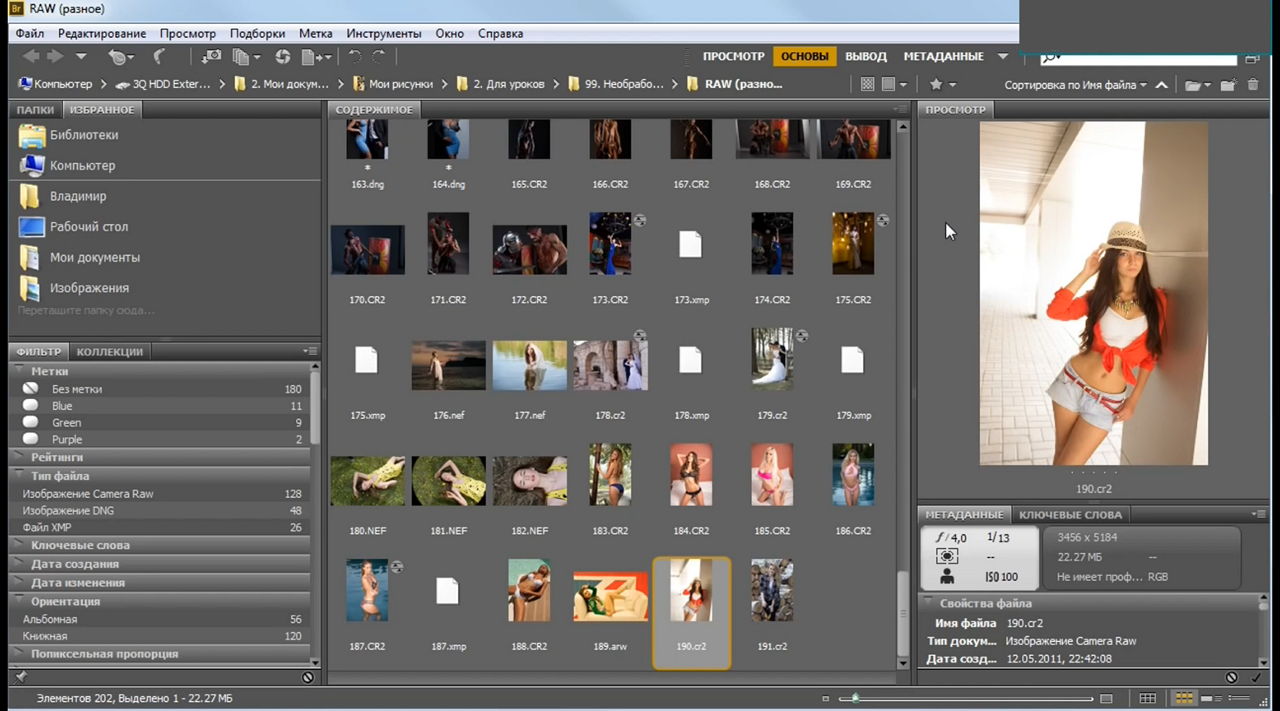Click the thumbnail quality checkerboard icon
Screen dimensions: 1280x711
(868, 85)
